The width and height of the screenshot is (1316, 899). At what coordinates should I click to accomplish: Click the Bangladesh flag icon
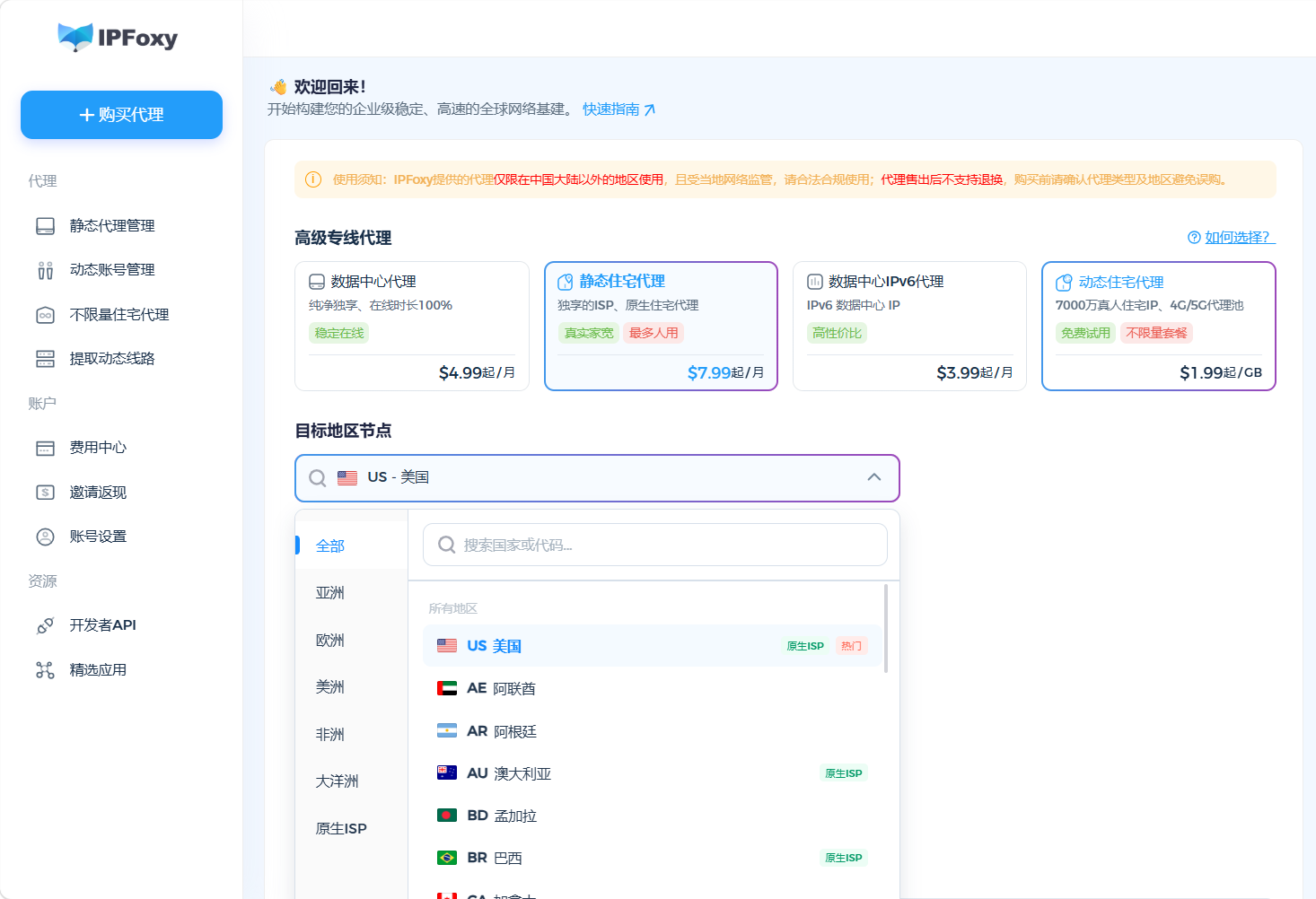coord(447,816)
